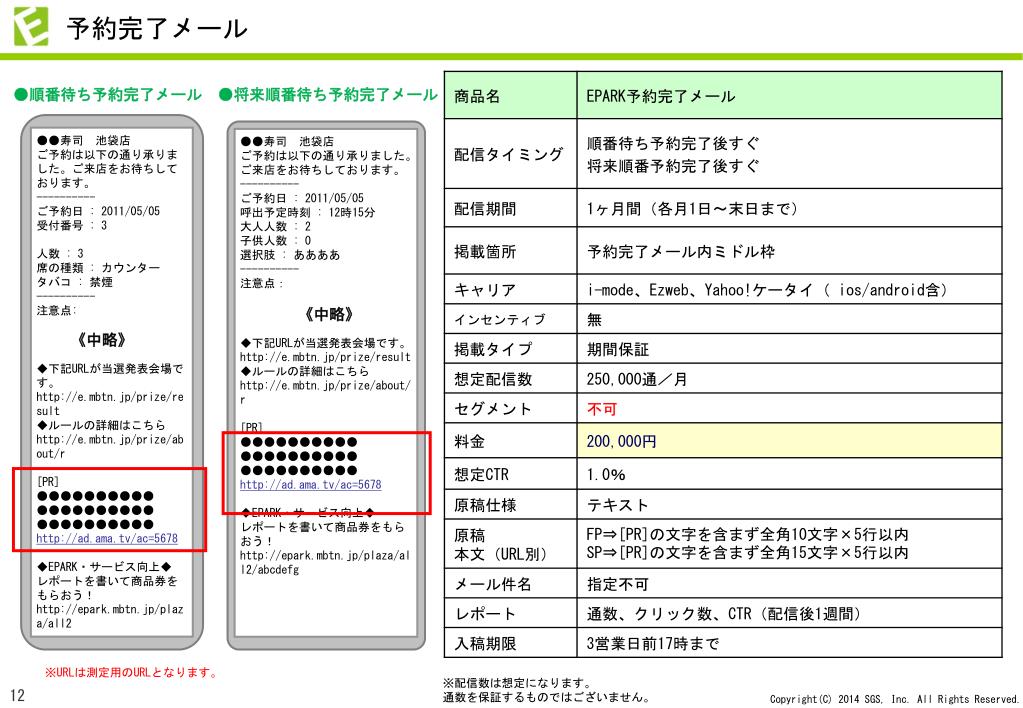Click the 《中略》 marker in left phone

point(102,340)
